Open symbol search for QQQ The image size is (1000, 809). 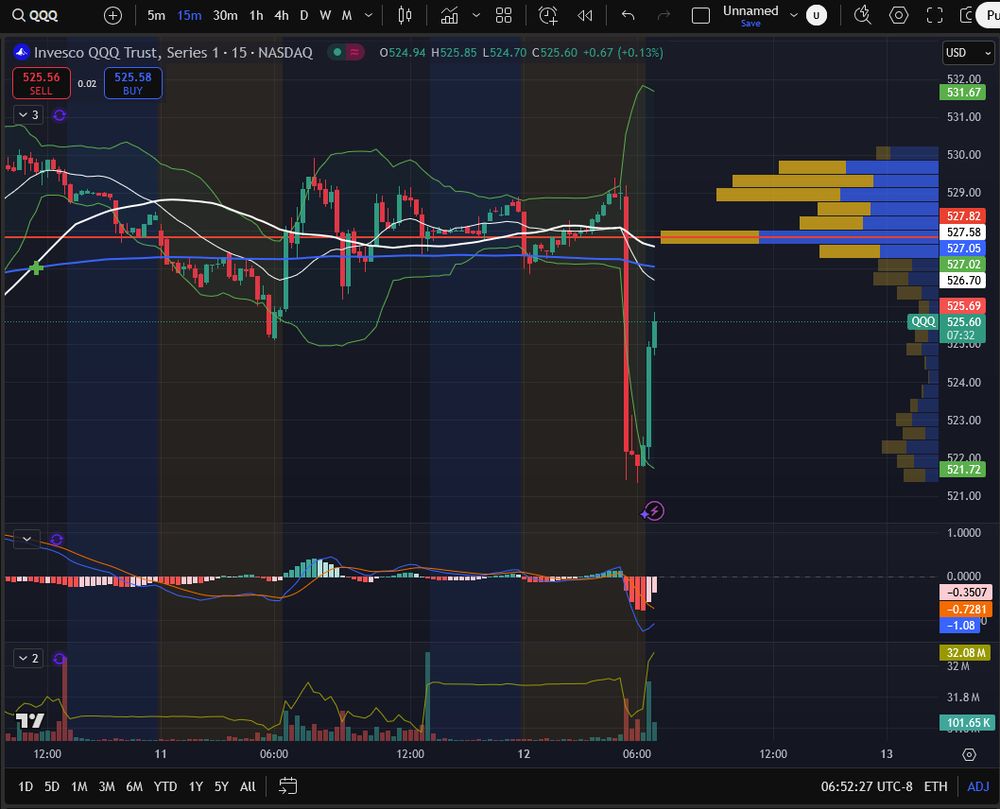[x=35, y=15]
